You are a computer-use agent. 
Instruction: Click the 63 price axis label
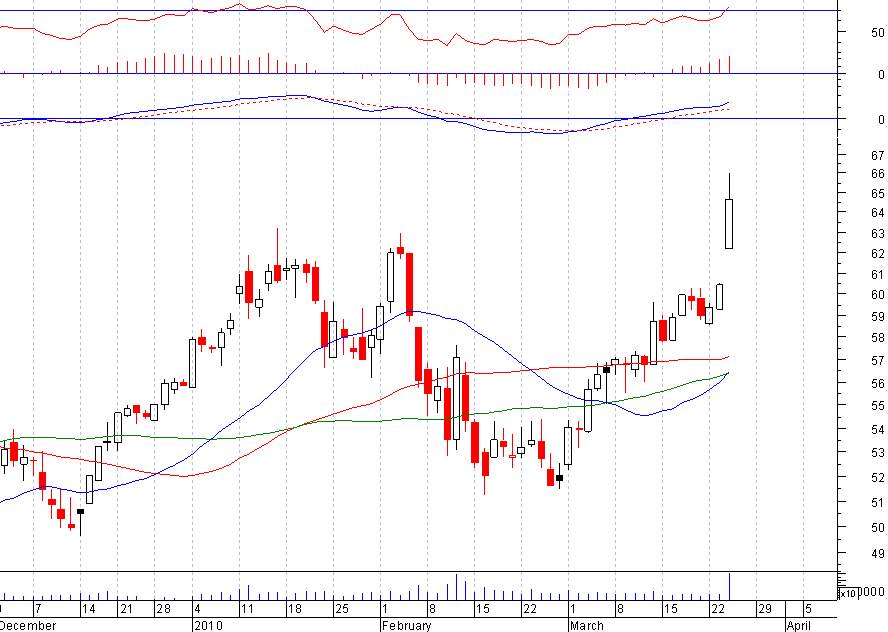pos(877,233)
